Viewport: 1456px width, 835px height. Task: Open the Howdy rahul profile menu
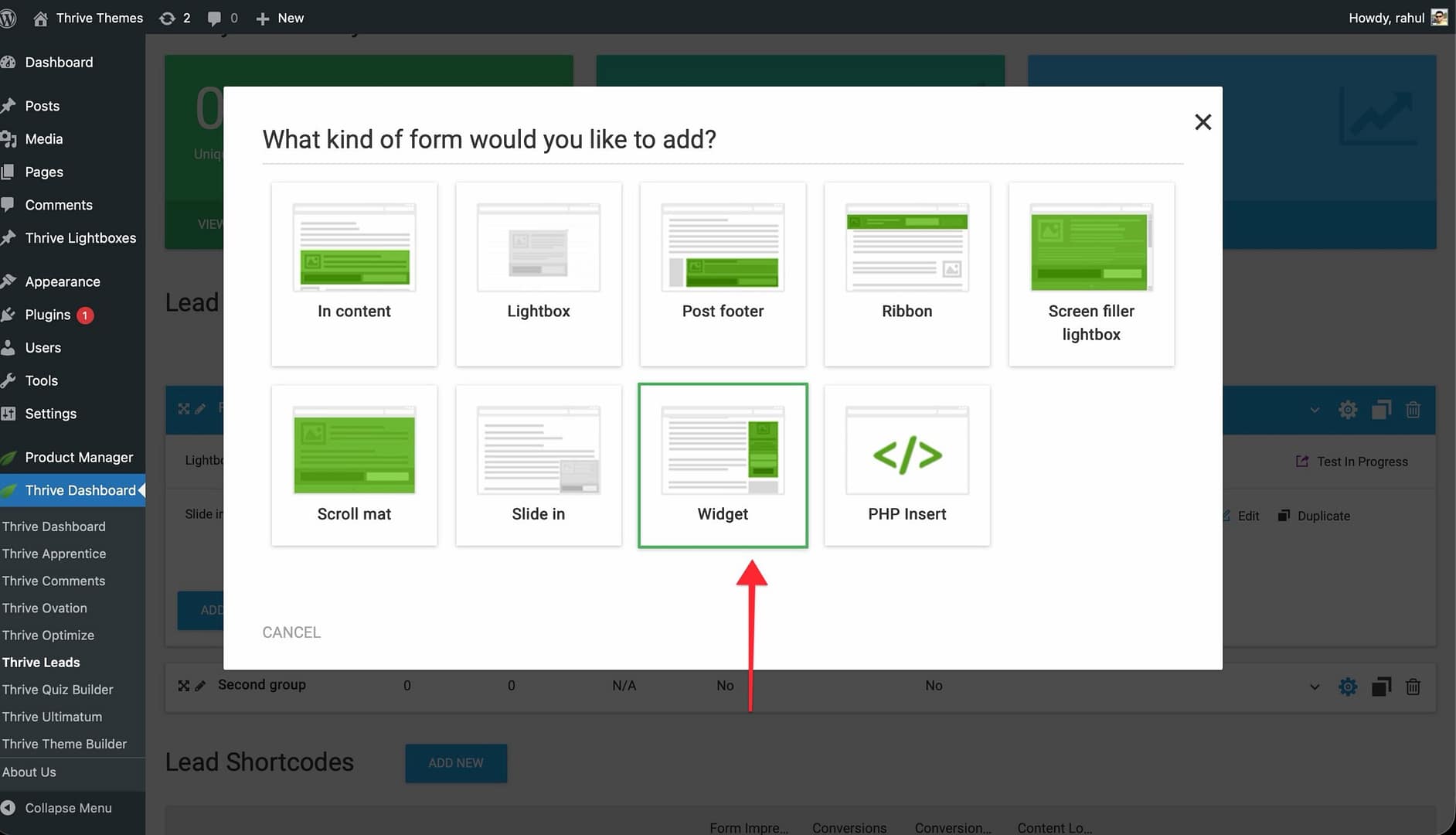[x=1397, y=18]
